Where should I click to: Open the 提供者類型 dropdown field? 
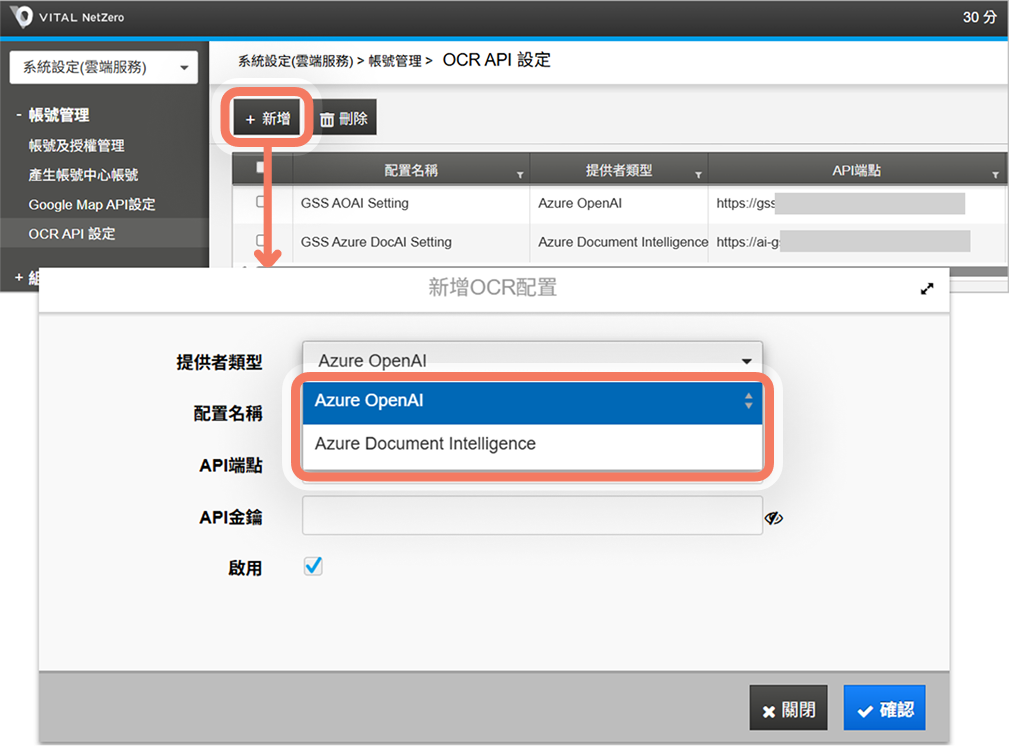coord(531,361)
